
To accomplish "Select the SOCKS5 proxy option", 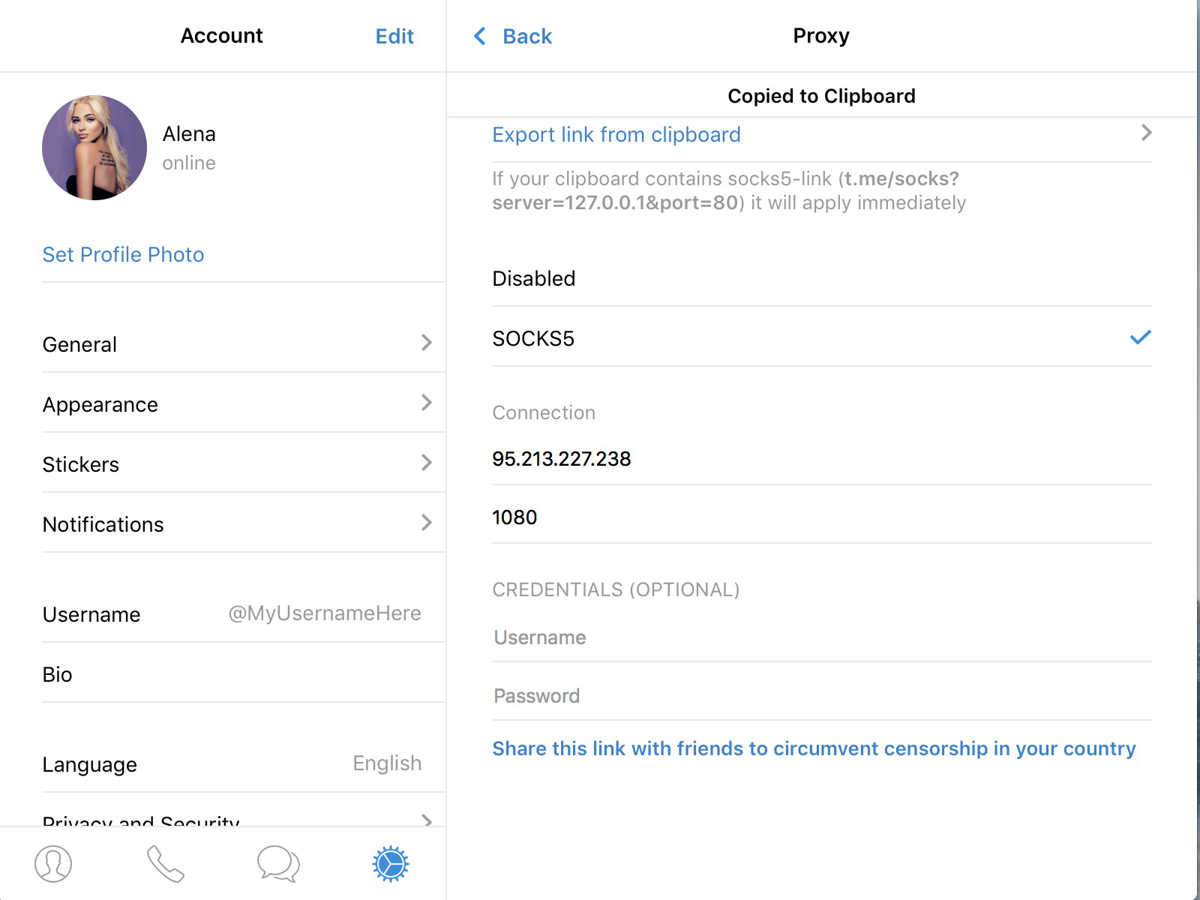I will (x=534, y=339).
